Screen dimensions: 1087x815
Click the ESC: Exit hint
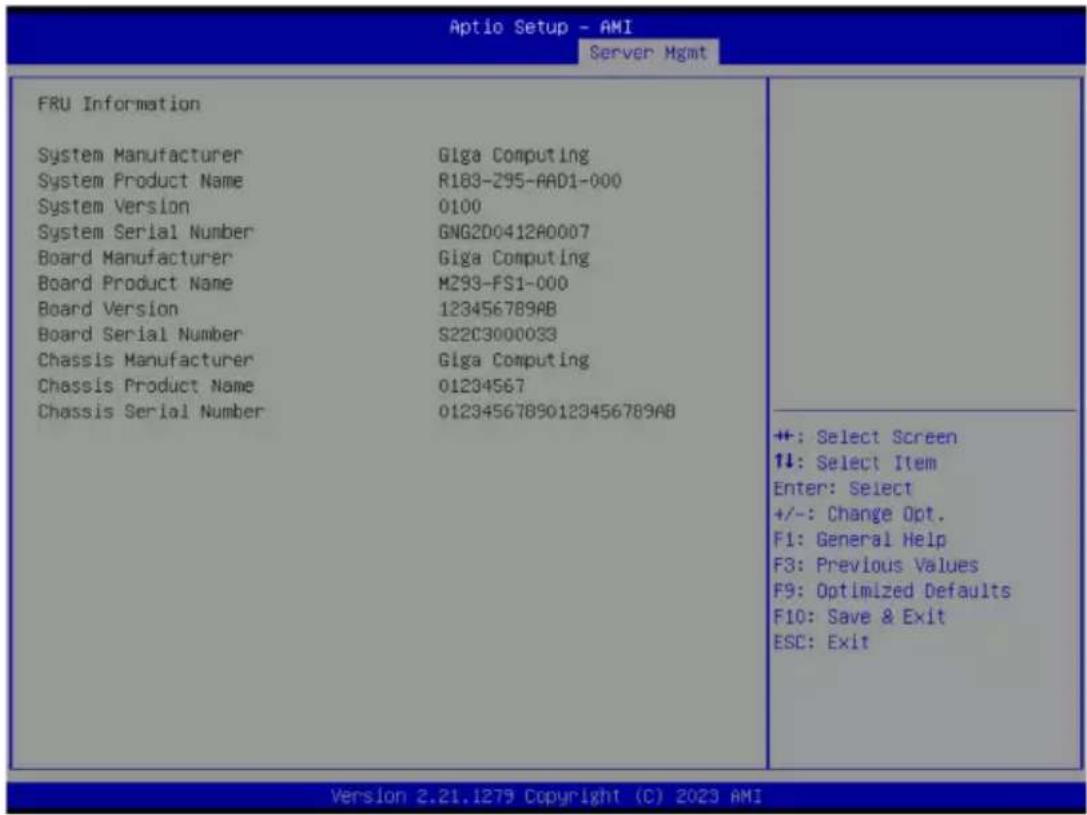pos(821,642)
